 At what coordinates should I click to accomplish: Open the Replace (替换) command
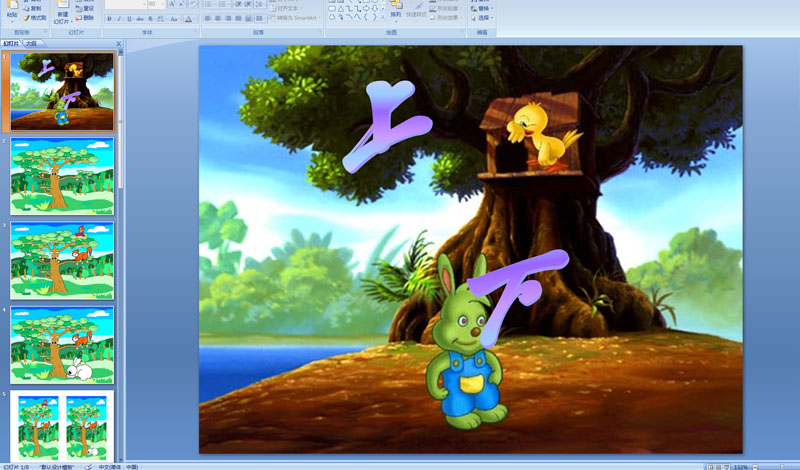481,9
